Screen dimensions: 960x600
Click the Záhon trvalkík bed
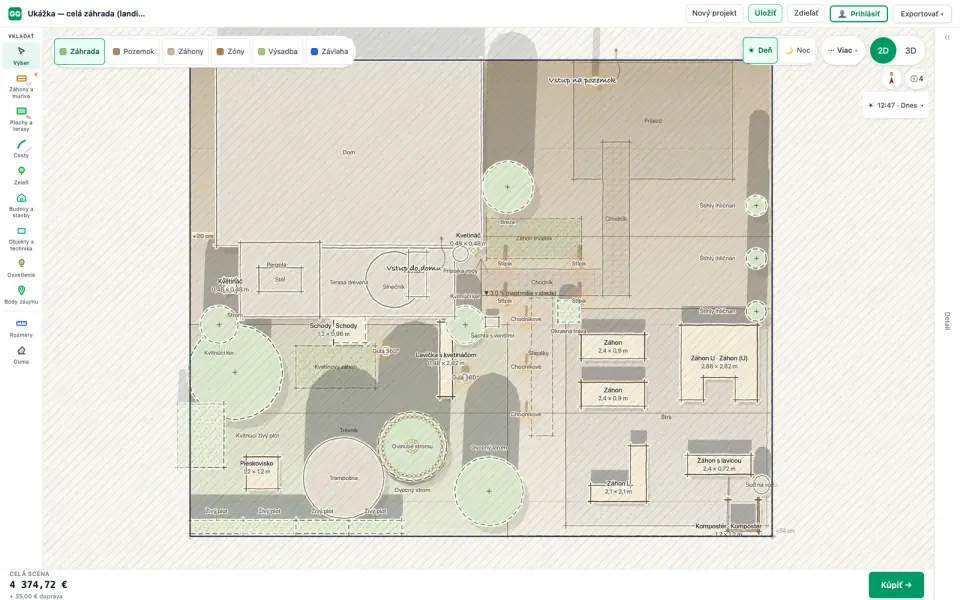[534, 238]
